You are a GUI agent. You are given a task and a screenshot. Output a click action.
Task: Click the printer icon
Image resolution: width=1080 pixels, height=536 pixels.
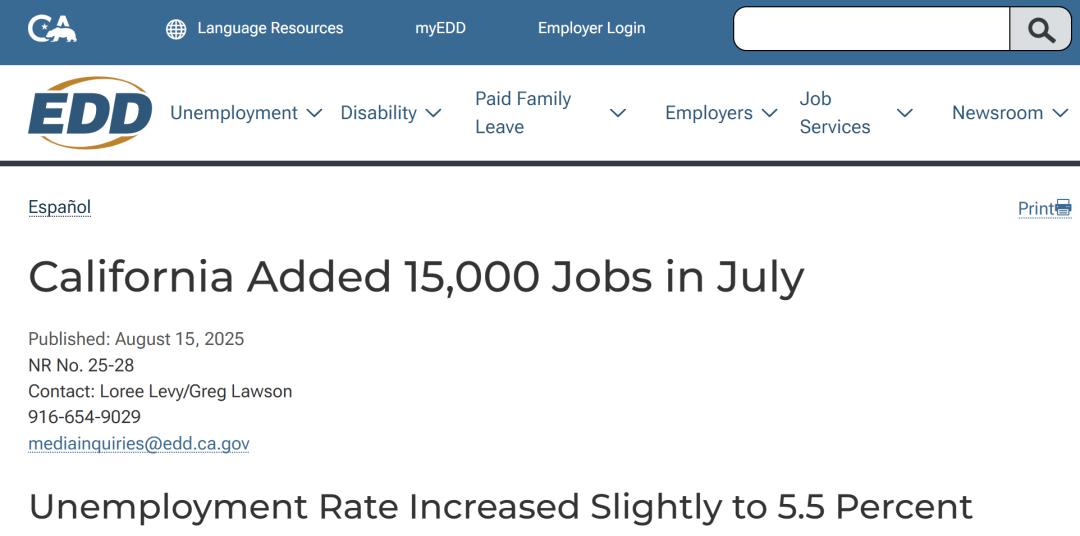(1063, 208)
